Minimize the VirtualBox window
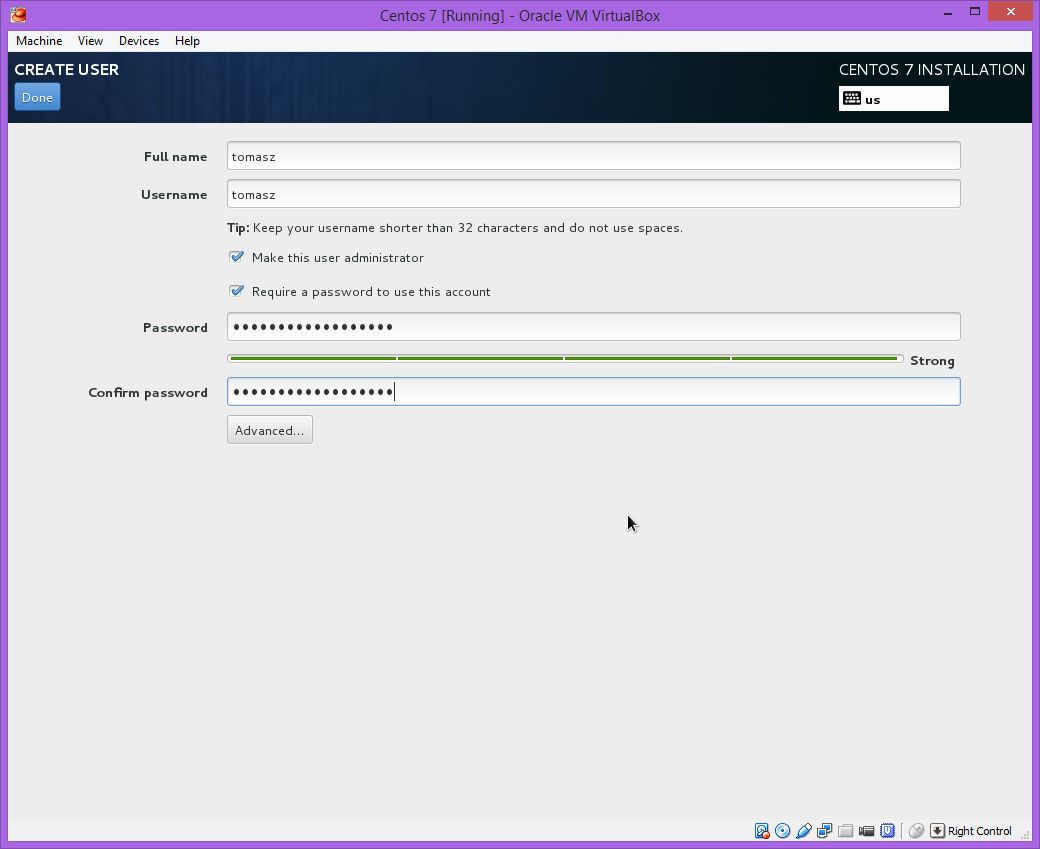Image resolution: width=1040 pixels, height=849 pixels. click(x=948, y=13)
